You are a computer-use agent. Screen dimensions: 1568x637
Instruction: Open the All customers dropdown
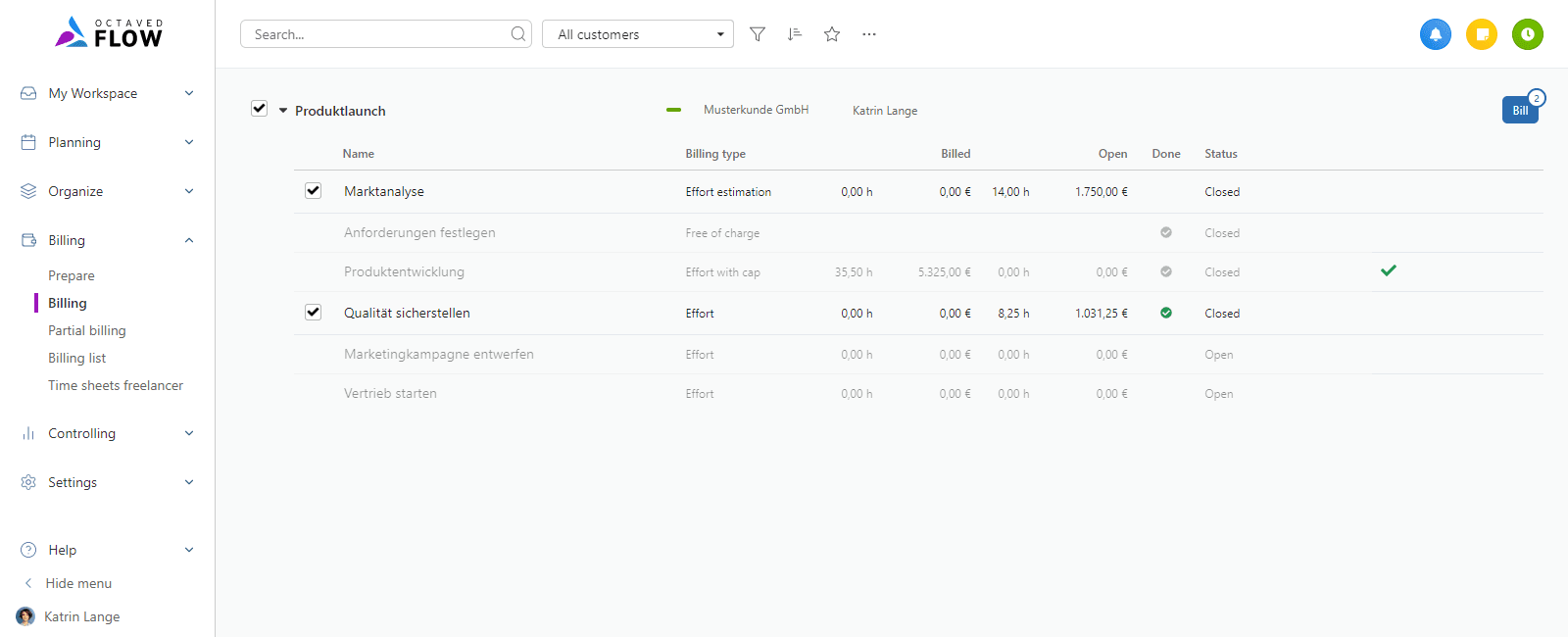637,34
